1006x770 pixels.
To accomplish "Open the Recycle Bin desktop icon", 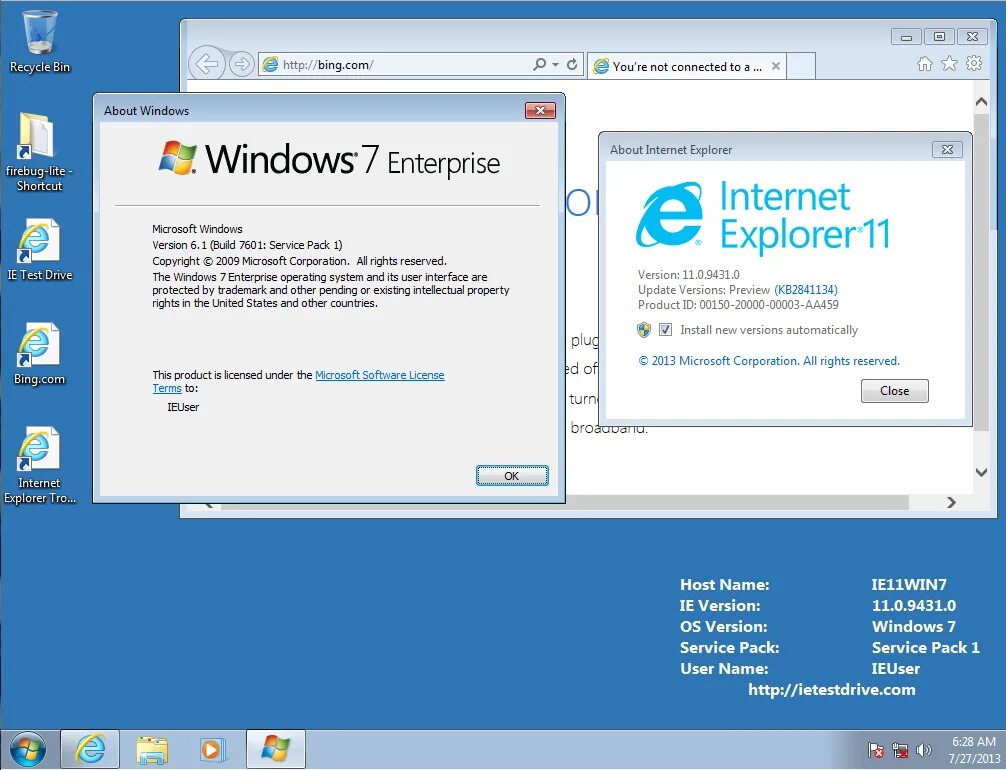I will click(40, 41).
